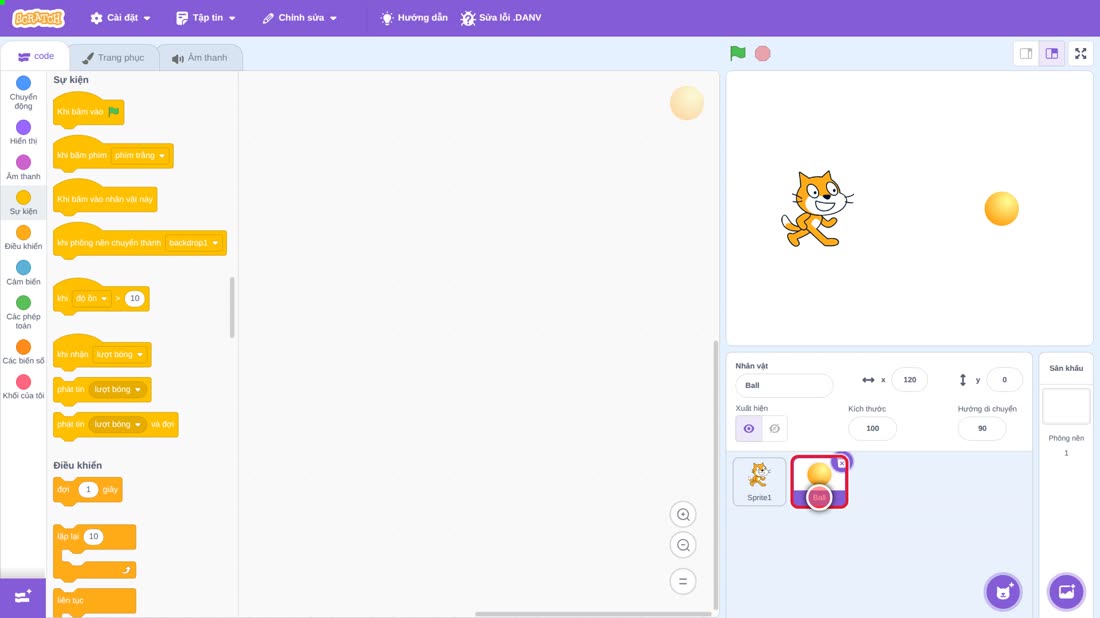
Task: Click the Kích thước size field
Action: [872, 429]
